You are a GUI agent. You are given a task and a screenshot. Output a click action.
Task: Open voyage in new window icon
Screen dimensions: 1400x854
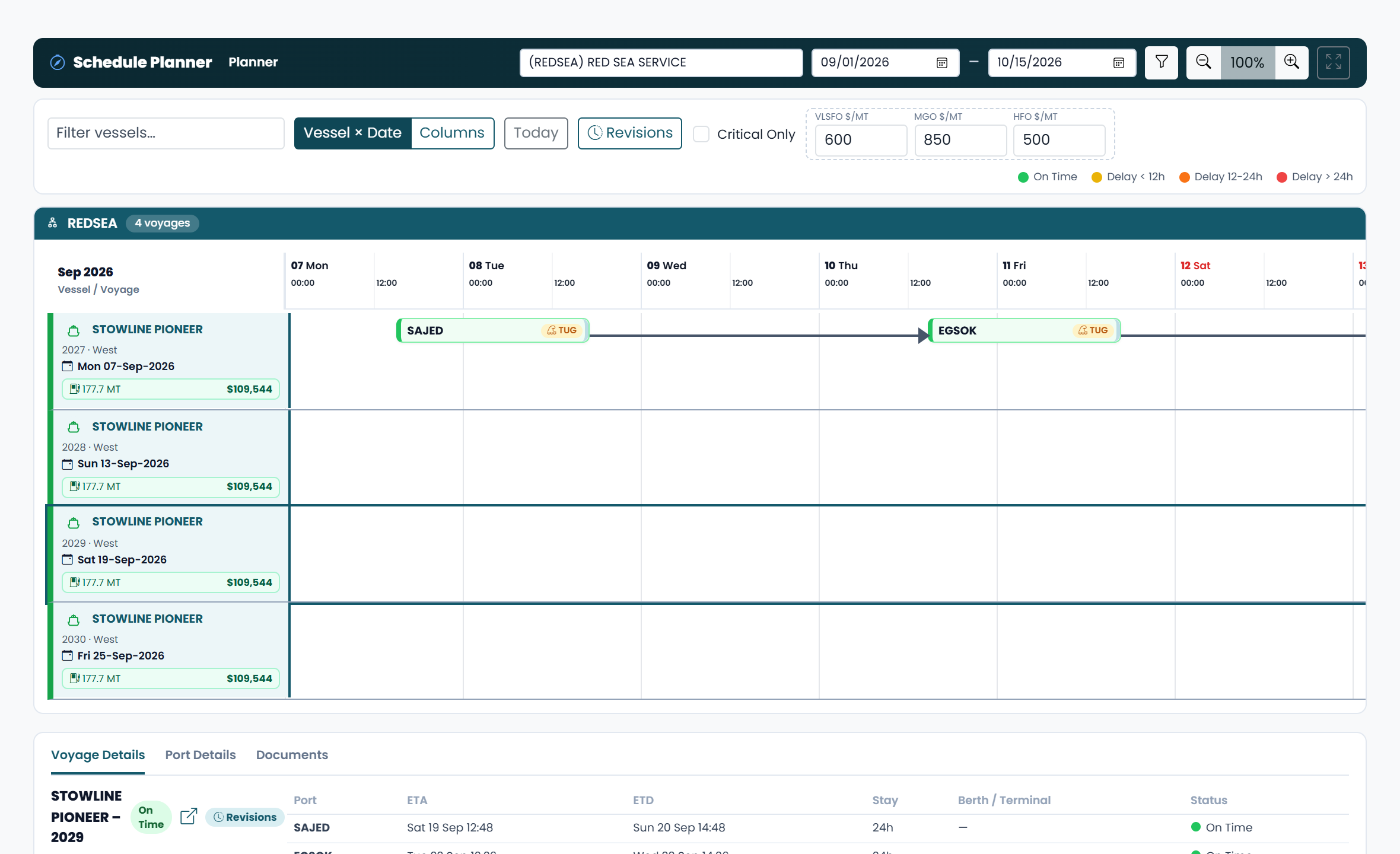tap(189, 817)
